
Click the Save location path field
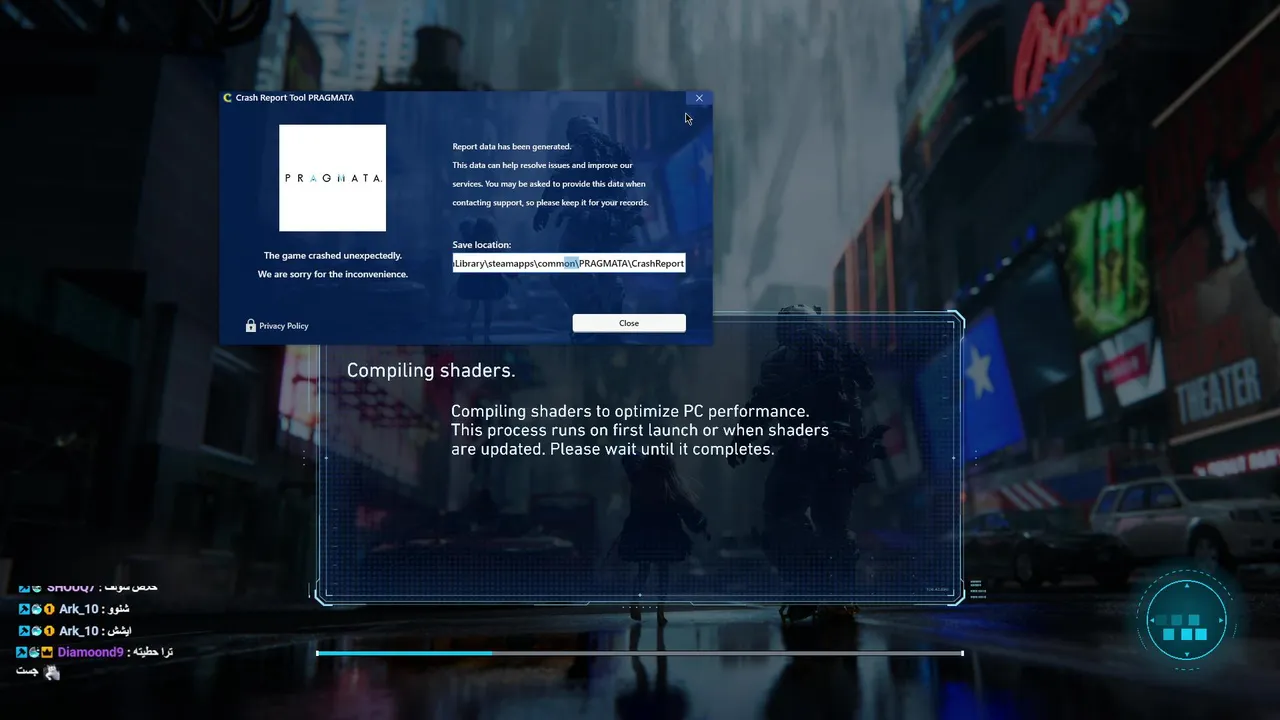point(569,263)
